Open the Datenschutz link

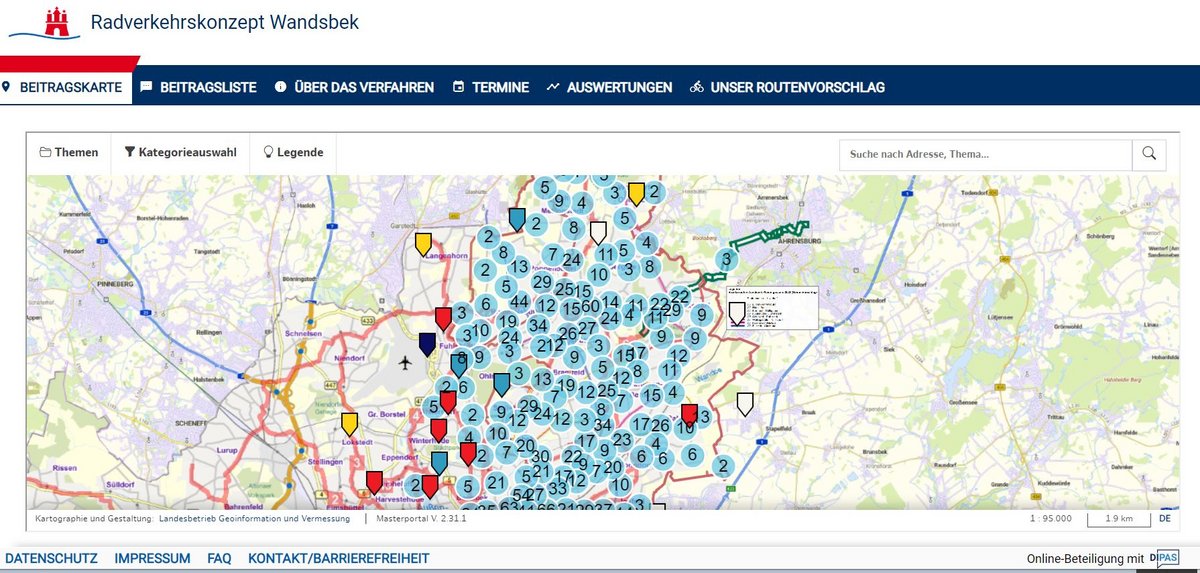(x=52, y=558)
